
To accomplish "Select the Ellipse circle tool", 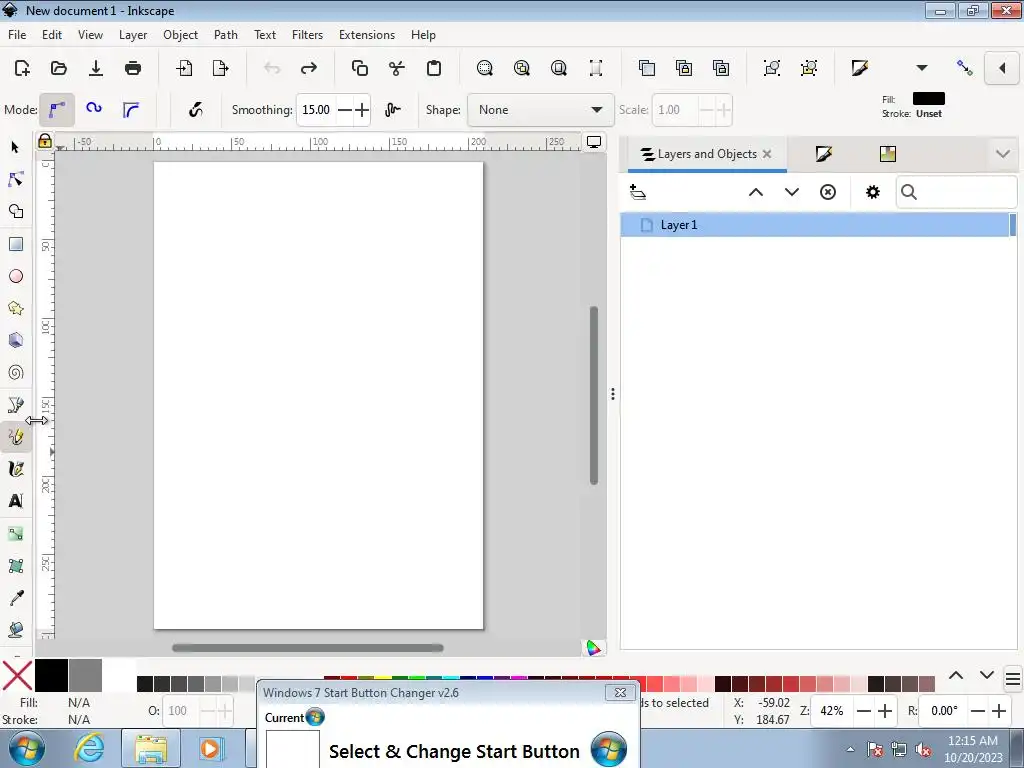I will [16, 276].
